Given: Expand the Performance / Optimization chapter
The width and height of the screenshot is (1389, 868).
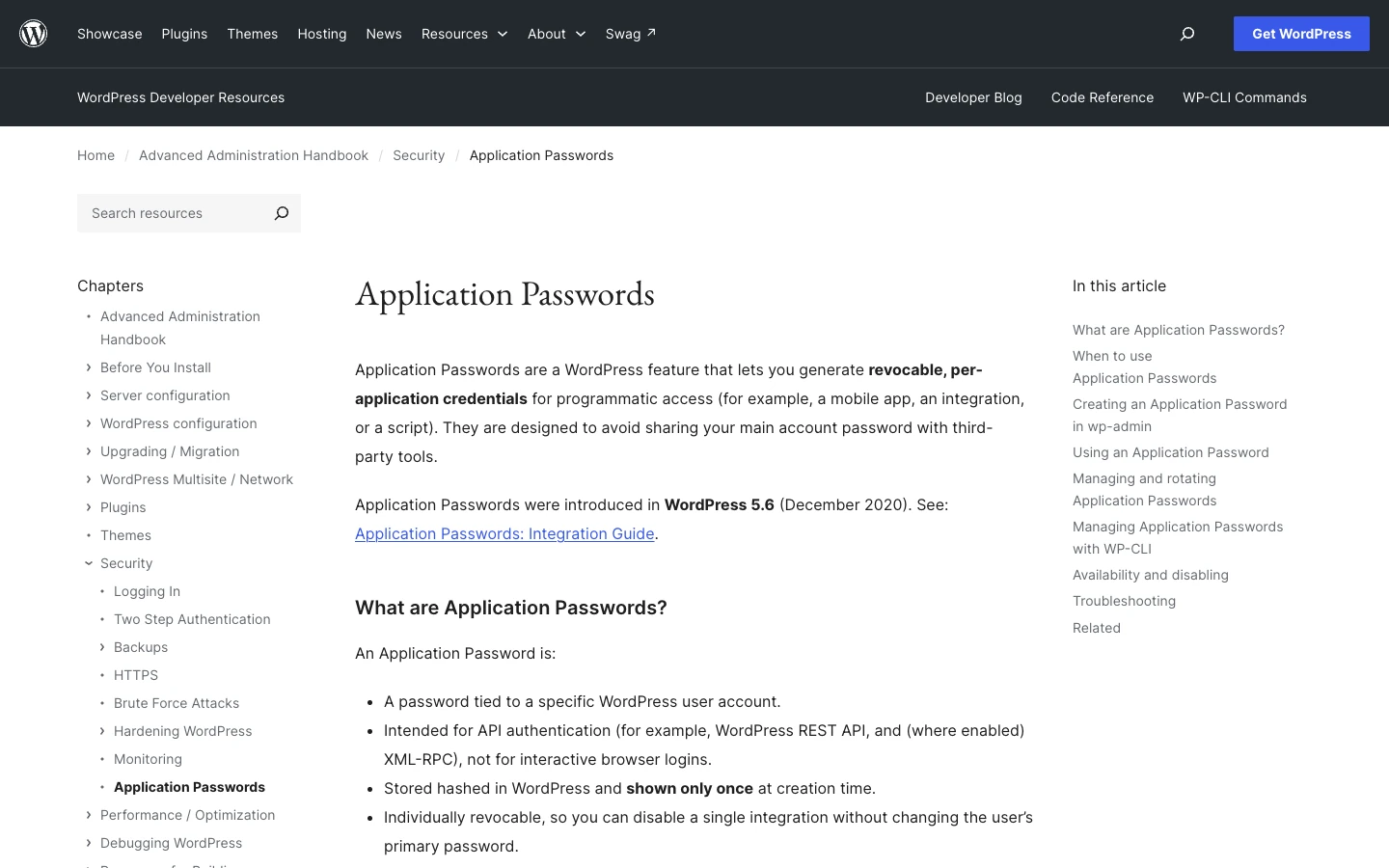Looking at the screenshot, I should click(x=89, y=815).
